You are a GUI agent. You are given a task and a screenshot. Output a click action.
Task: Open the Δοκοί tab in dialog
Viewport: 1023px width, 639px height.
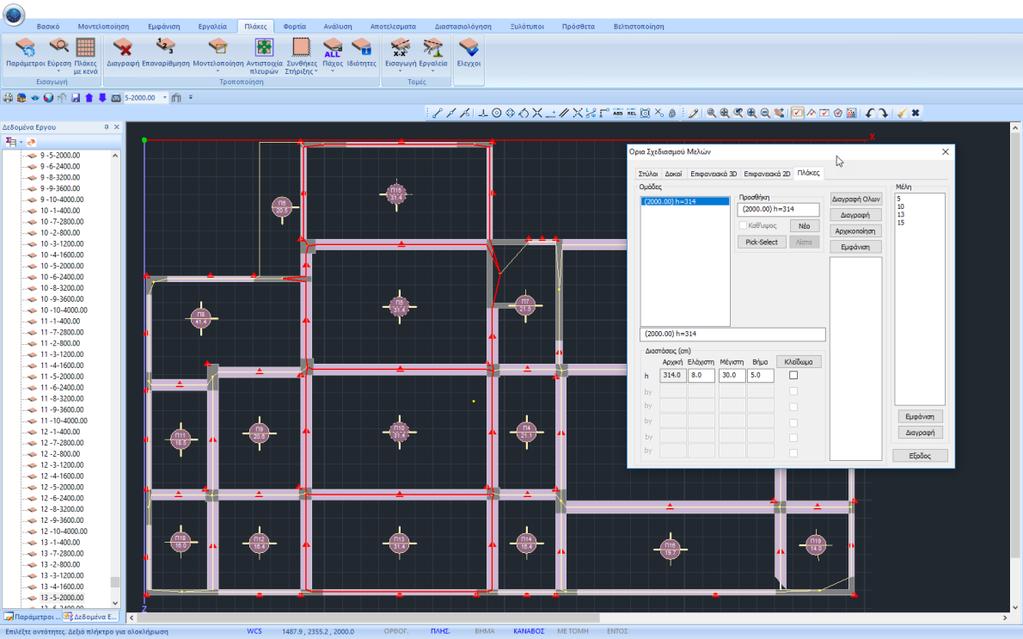coord(673,174)
